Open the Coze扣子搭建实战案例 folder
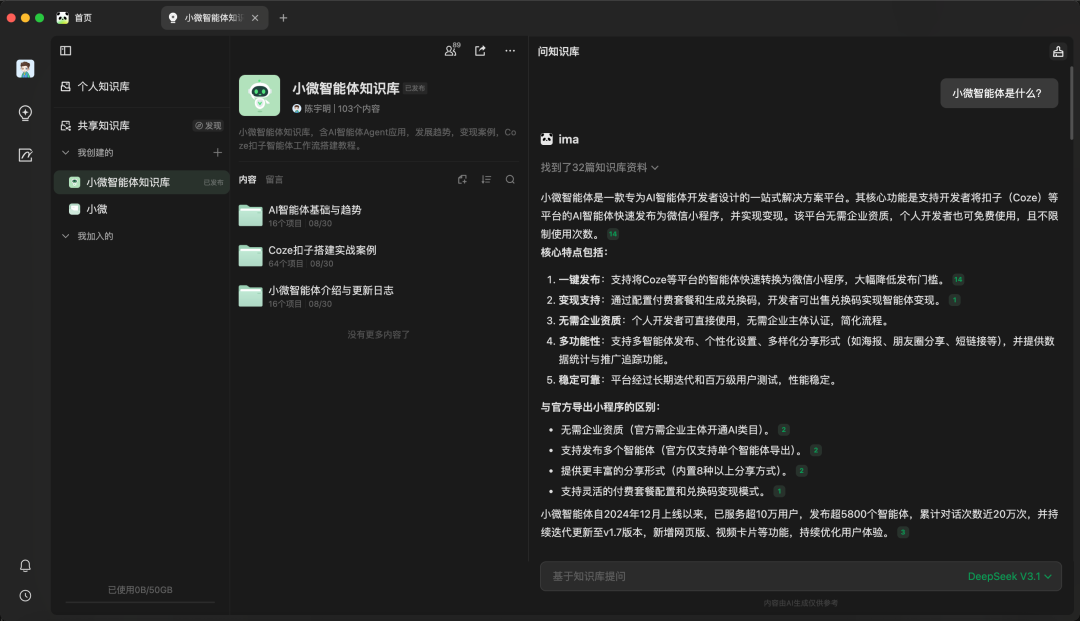This screenshot has height=621, width=1080. click(322, 250)
